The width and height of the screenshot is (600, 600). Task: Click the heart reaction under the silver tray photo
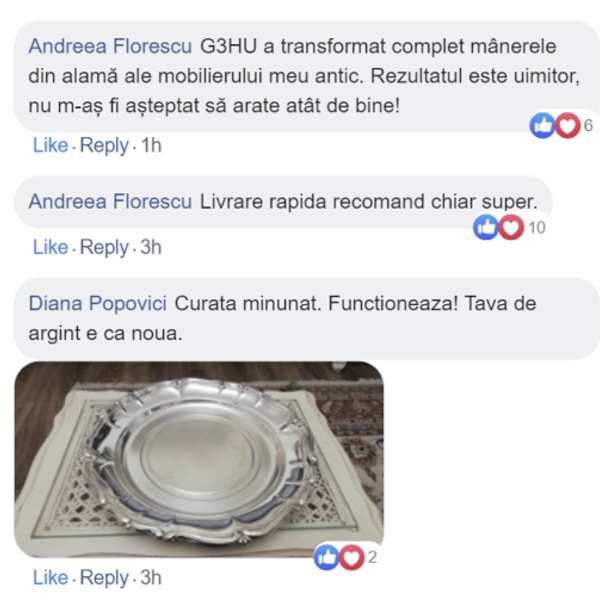tap(351, 558)
